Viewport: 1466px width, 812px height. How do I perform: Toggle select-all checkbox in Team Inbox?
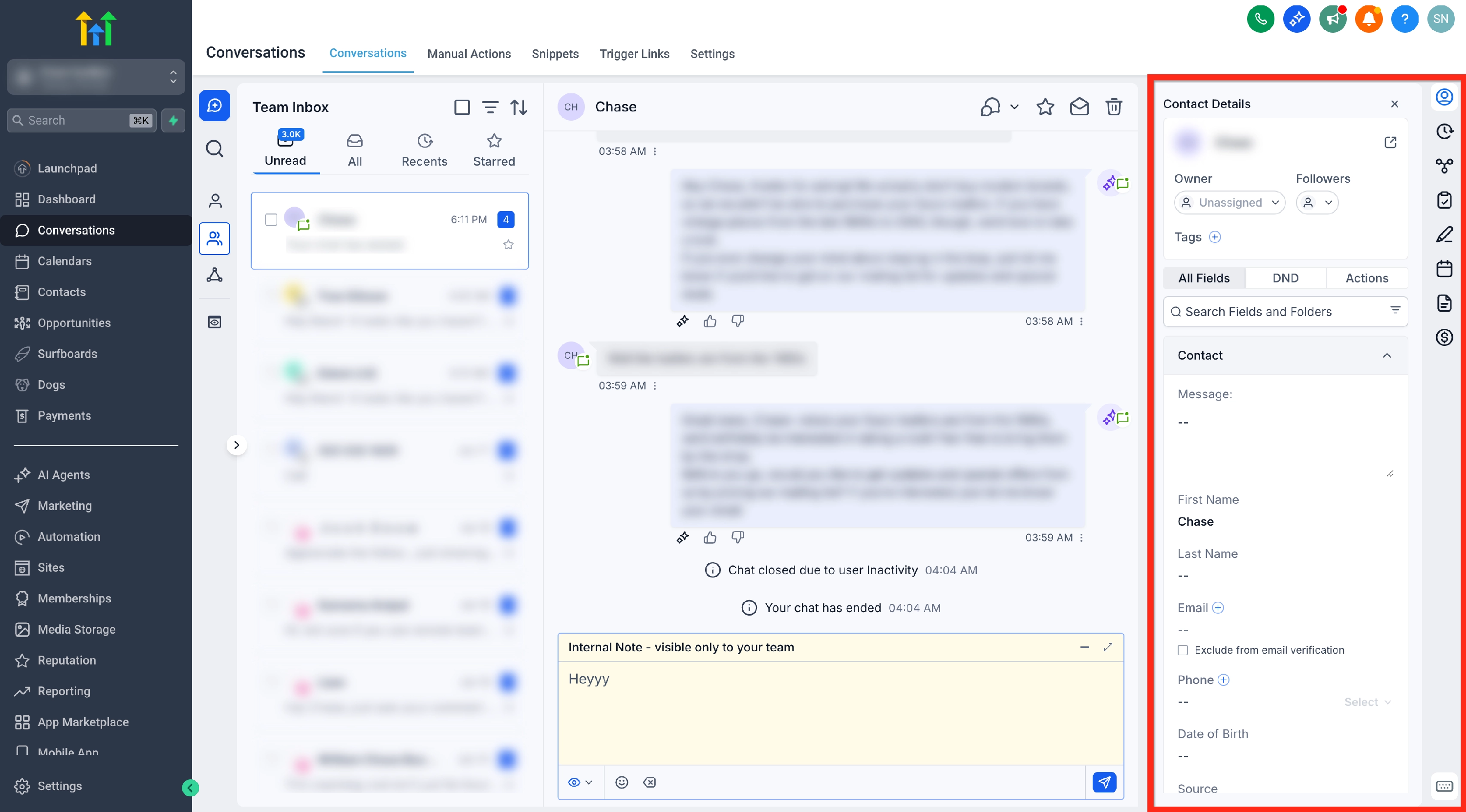pos(461,107)
